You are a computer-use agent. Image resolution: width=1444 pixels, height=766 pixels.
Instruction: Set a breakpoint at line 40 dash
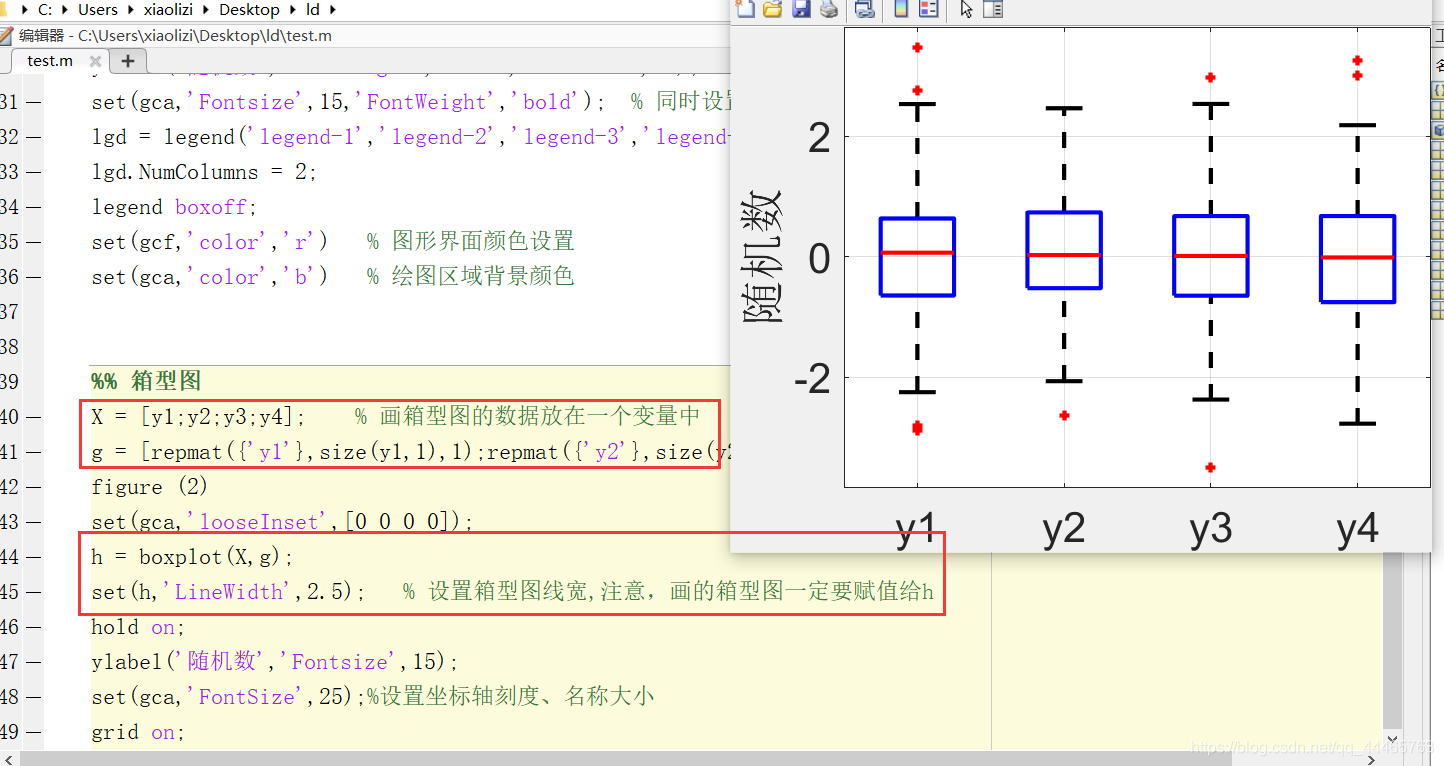[34, 417]
